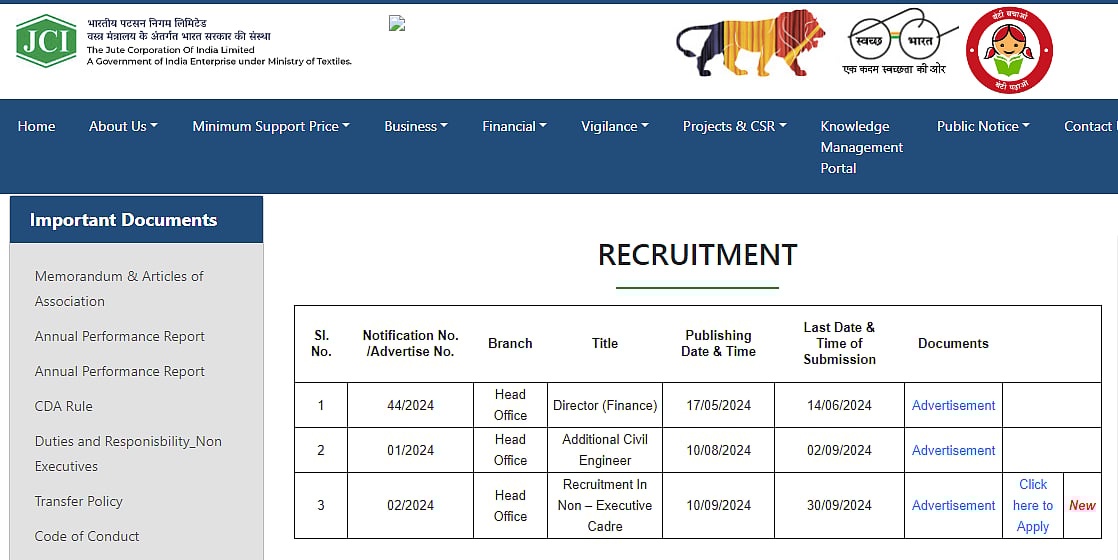The height and width of the screenshot is (560, 1118).
Task: Click the 'Click here to Apply' link
Action: click(1032, 505)
